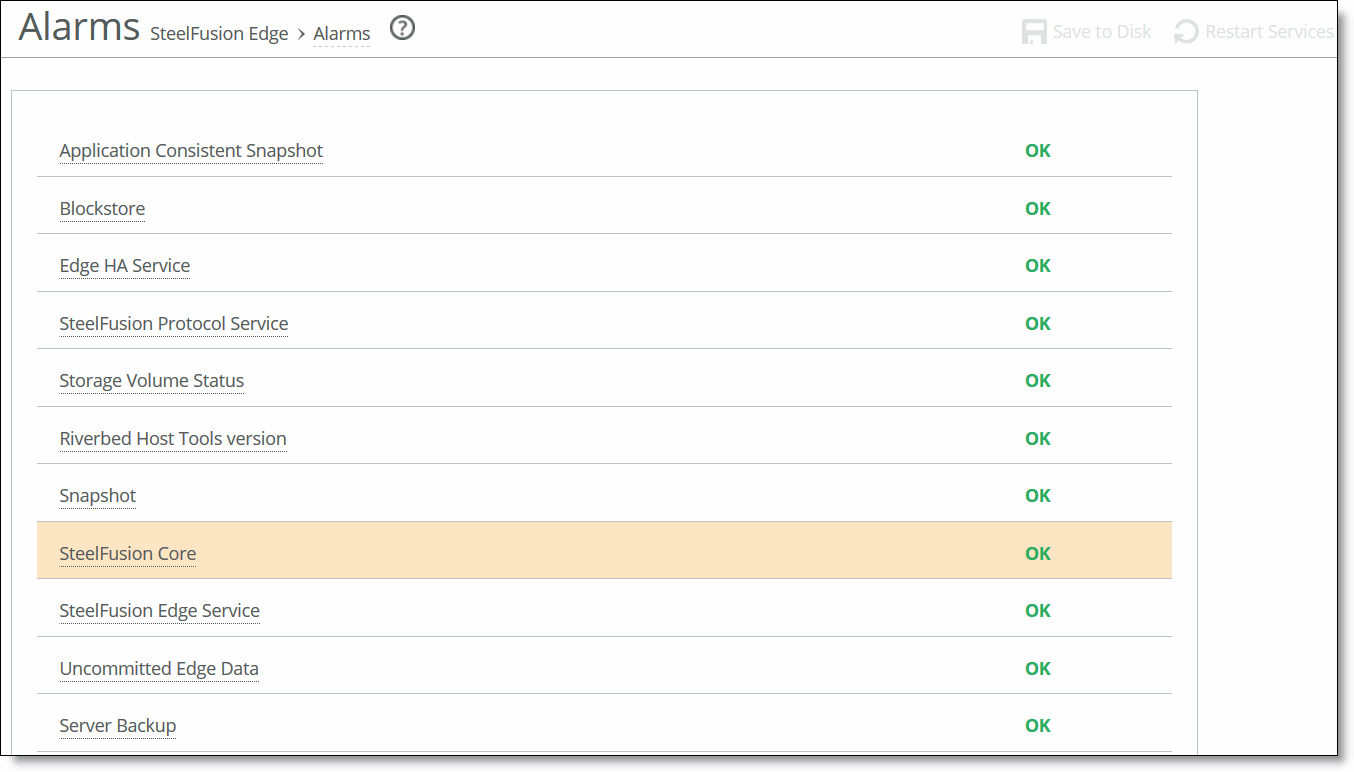Image resolution: width=1354 pixels, height=772 pixels.
Task: Open Application Consistent Snapshot alarm link
Action: click(191, 151)
